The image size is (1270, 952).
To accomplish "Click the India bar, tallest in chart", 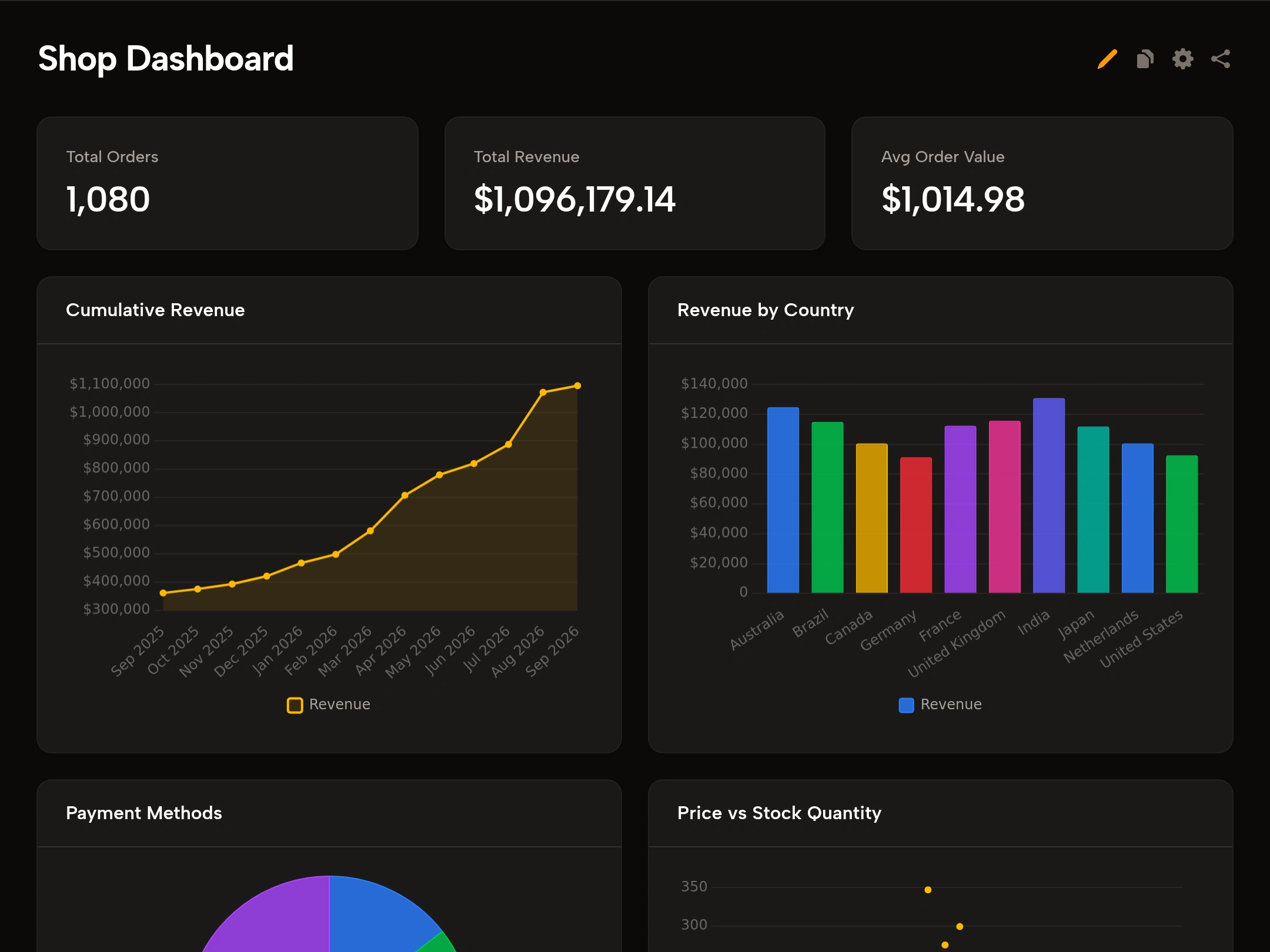I will pyautogui.click(x=1049, y=495).
